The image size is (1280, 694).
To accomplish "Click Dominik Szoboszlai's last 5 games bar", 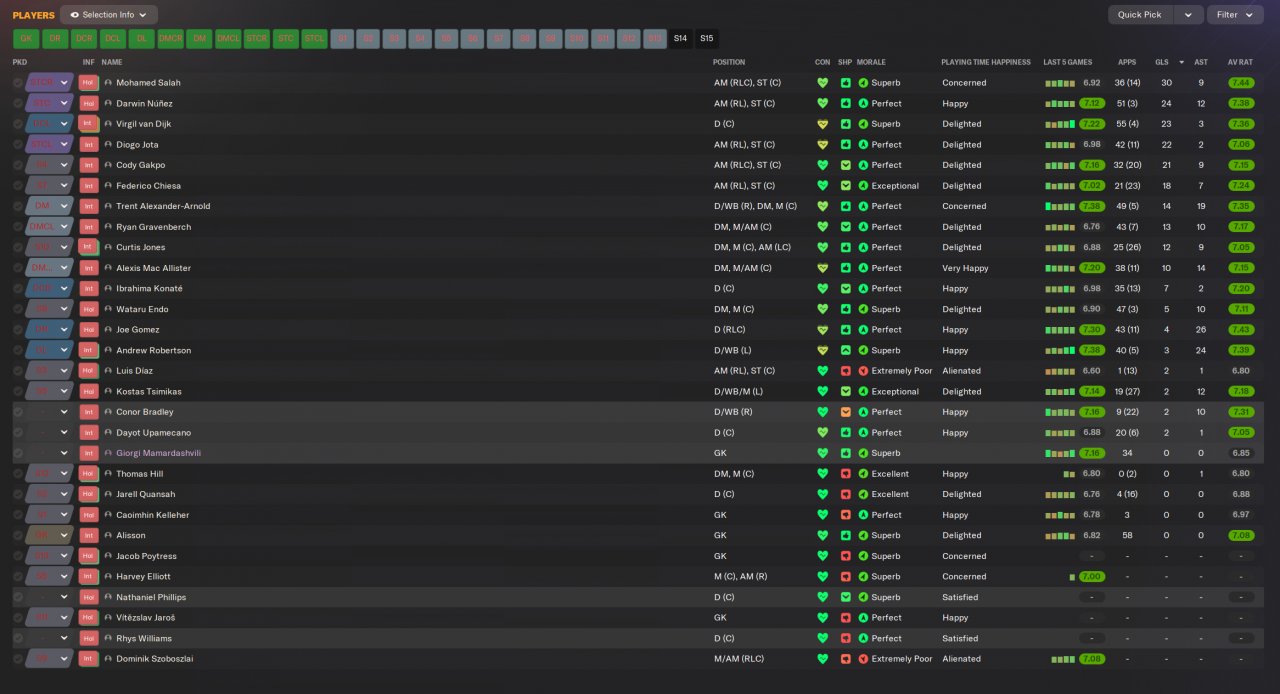I will (1062, 659).
